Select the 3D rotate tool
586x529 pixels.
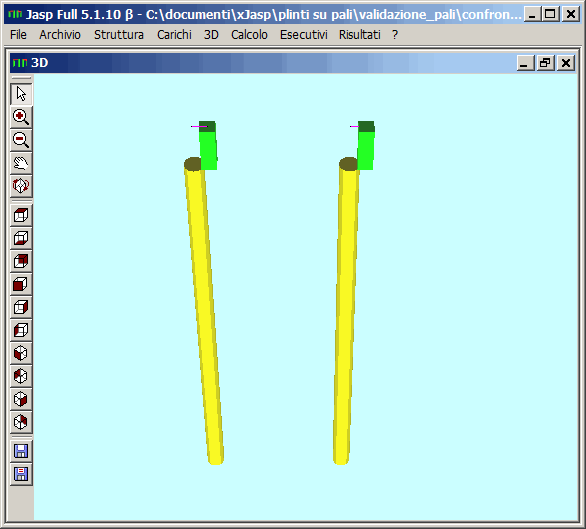pos(21,186)
